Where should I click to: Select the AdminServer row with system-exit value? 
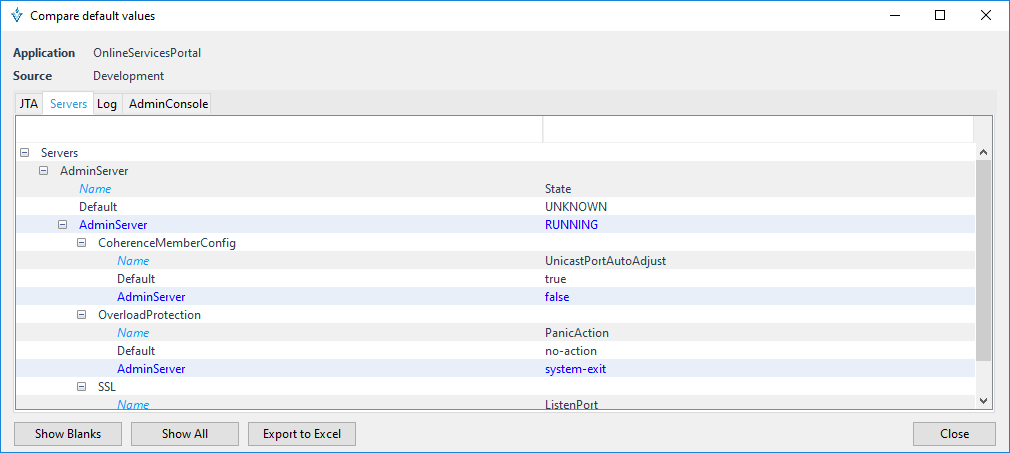pyautogui.click(x=150, y=369)
